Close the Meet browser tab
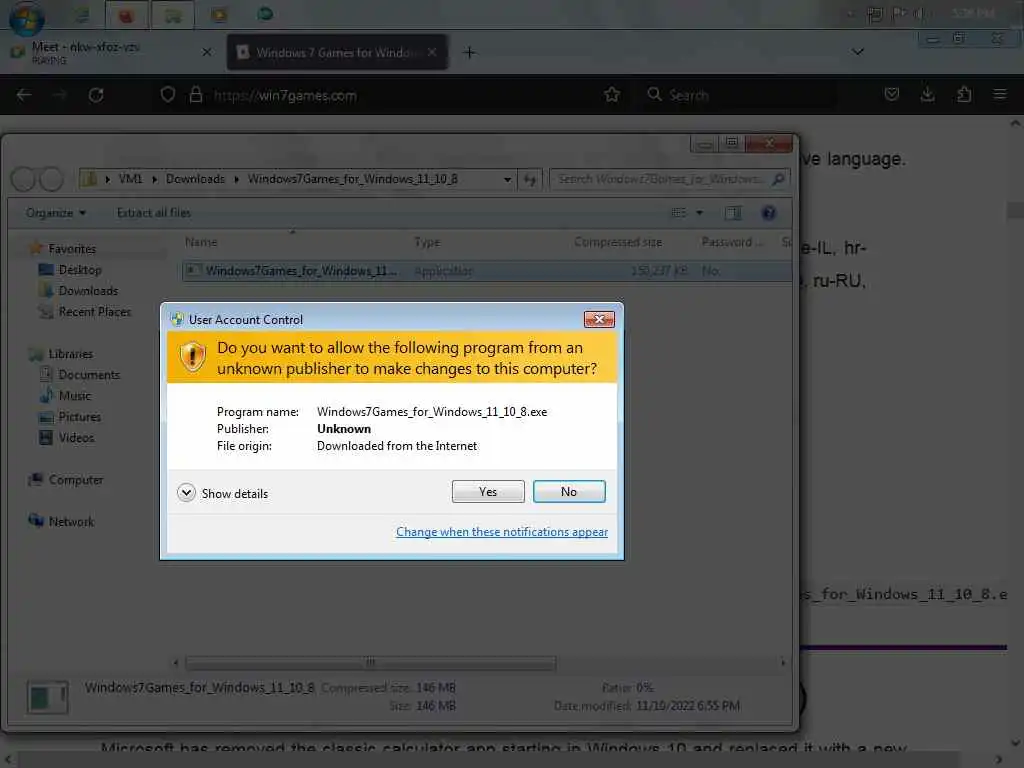The height and width of the screenshot is (768, 1024). click(206, 52)
